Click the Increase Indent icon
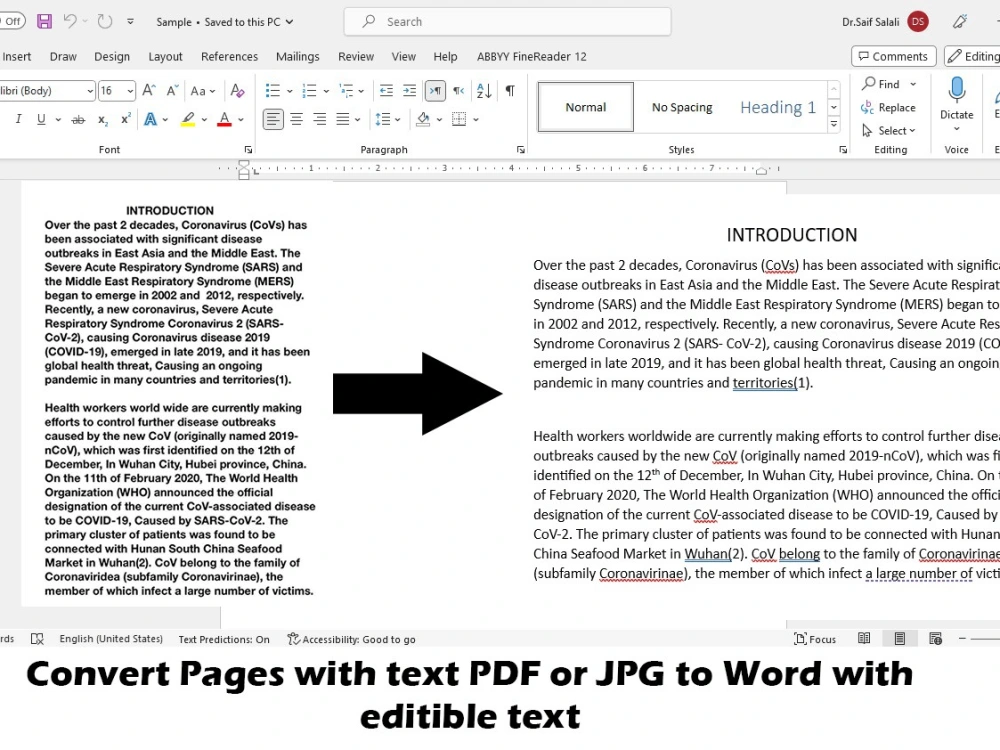 pyautogui.click(x=409, y=91)
